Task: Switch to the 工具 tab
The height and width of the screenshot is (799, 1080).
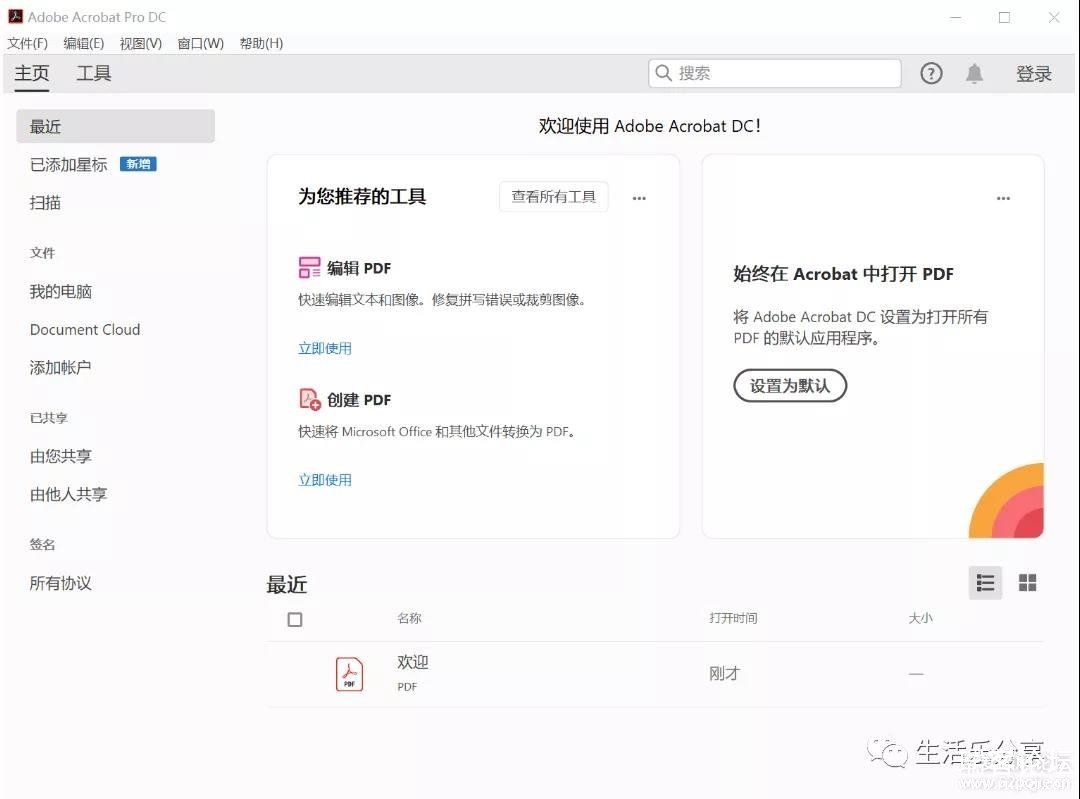Action: point(94,73)
